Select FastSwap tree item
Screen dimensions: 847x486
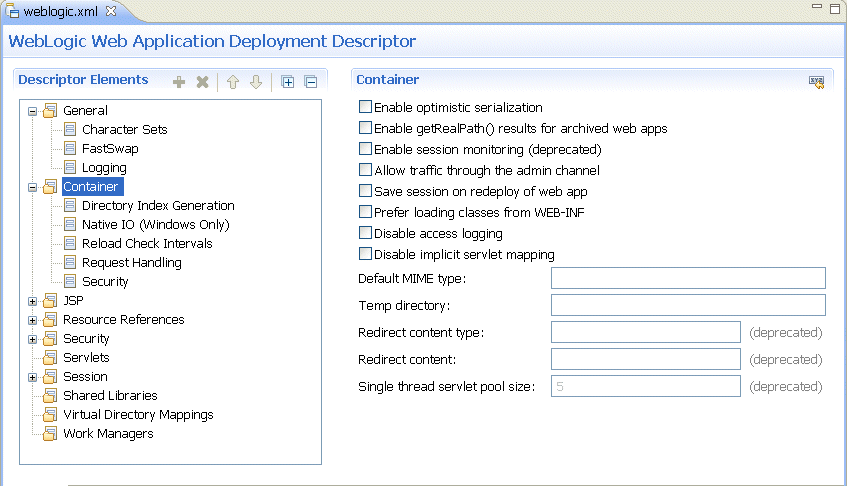[x=110, y=148]
